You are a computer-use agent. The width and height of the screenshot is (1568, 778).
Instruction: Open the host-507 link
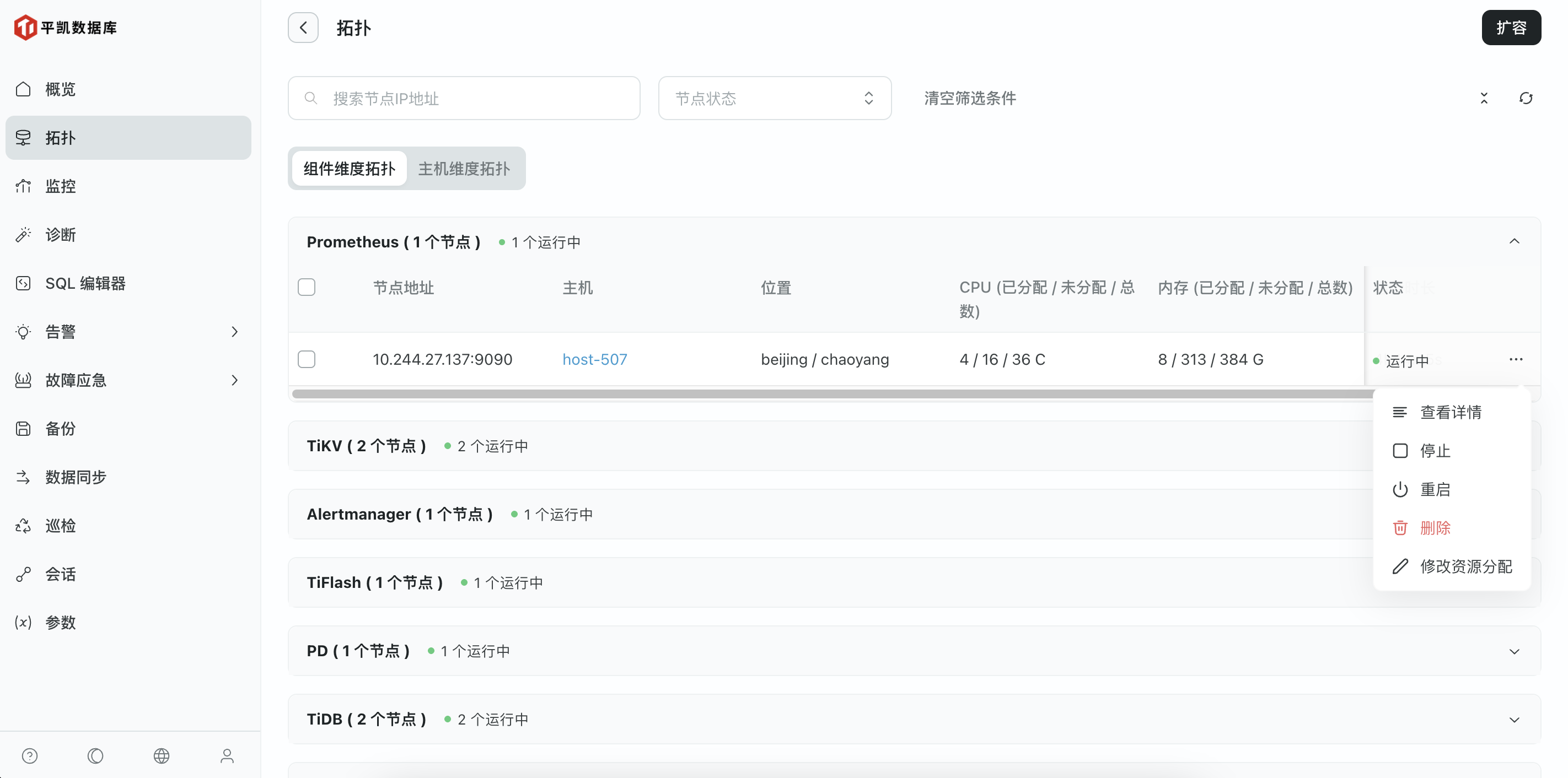(x=594, y=359)
